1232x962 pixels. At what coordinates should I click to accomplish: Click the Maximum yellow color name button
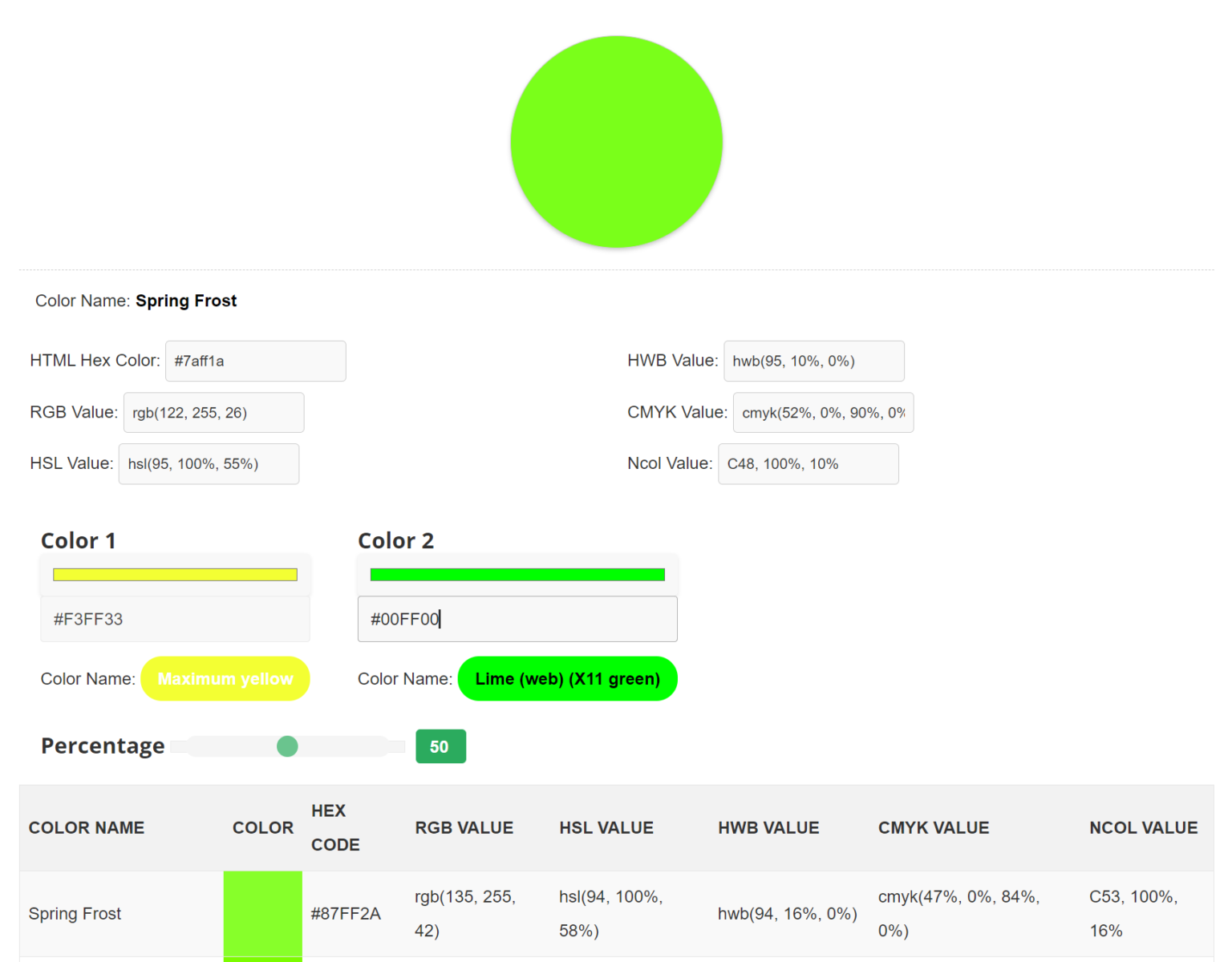pos(225,678)
